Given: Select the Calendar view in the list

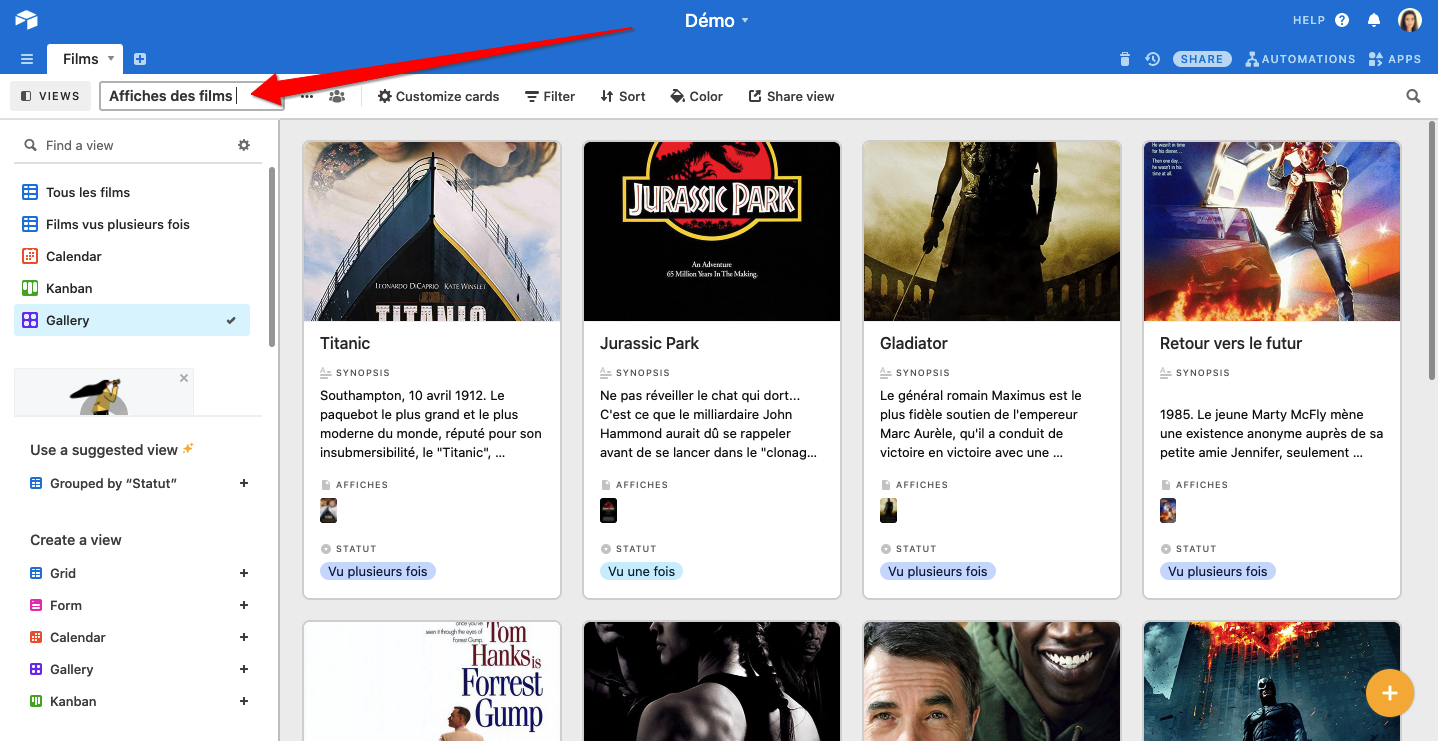Looking at the screenshot, I should (132, 256).
